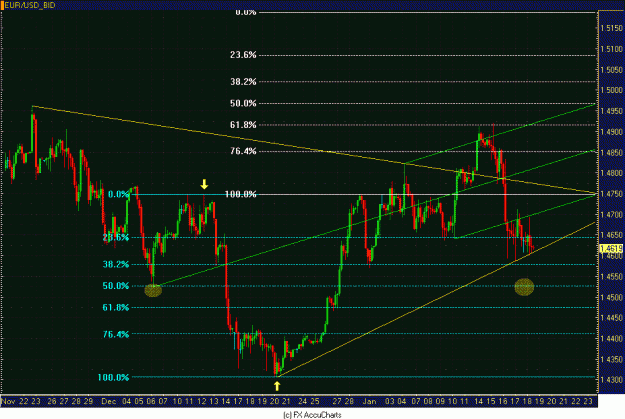The width and height of the screenshot is (625, 419).
Task: Click the cyan 50.0% Fibonacci label
Action: click(x=116, y=286)
